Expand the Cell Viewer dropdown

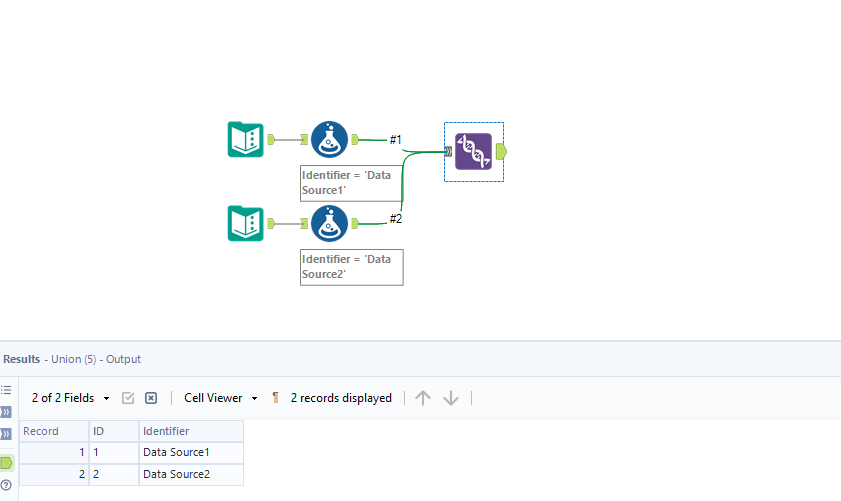(220, 398)
